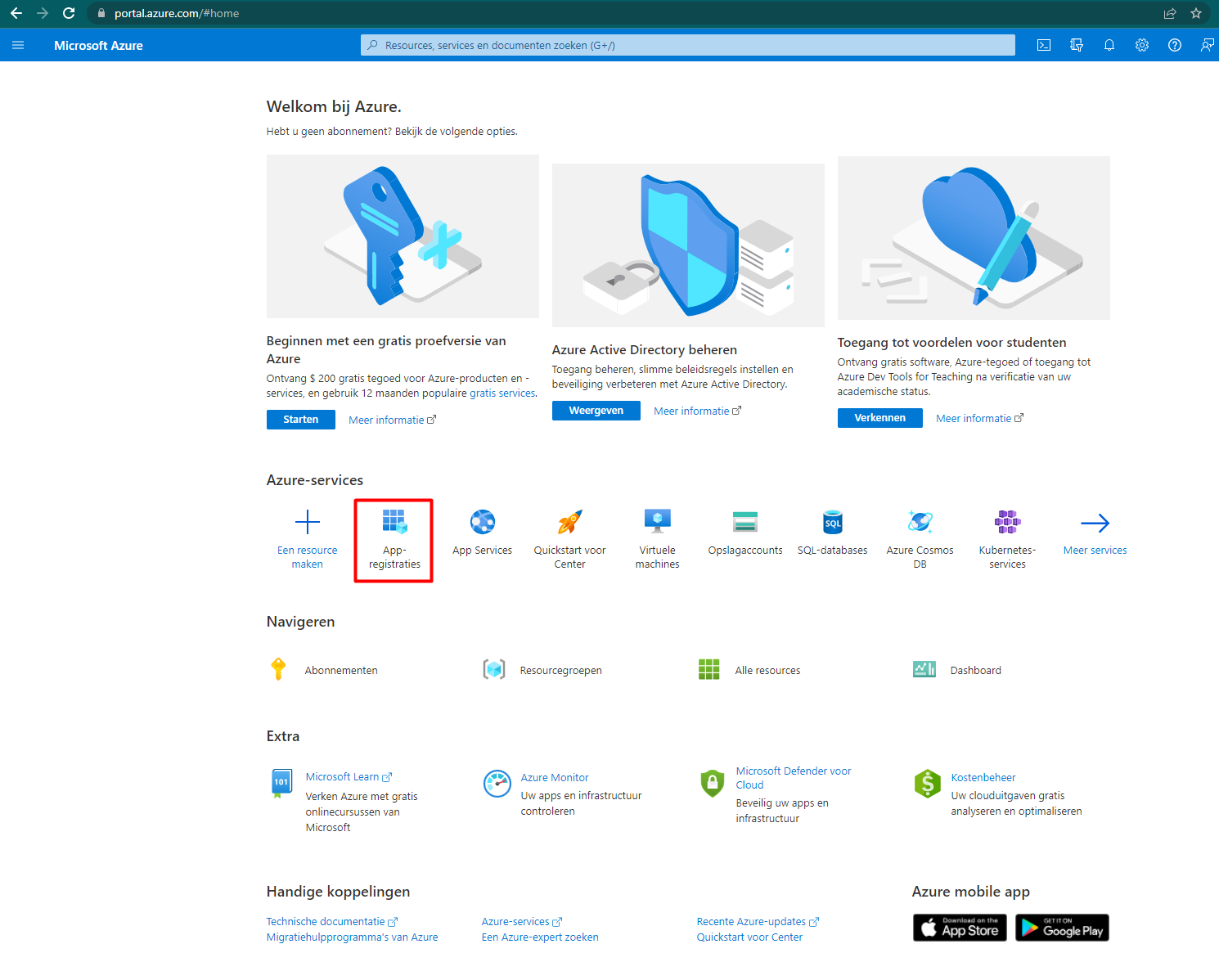This screenshot has height=980, width=1219.
Task: Click the Resourcegroepen navigation label
Action: click(561, 671)
